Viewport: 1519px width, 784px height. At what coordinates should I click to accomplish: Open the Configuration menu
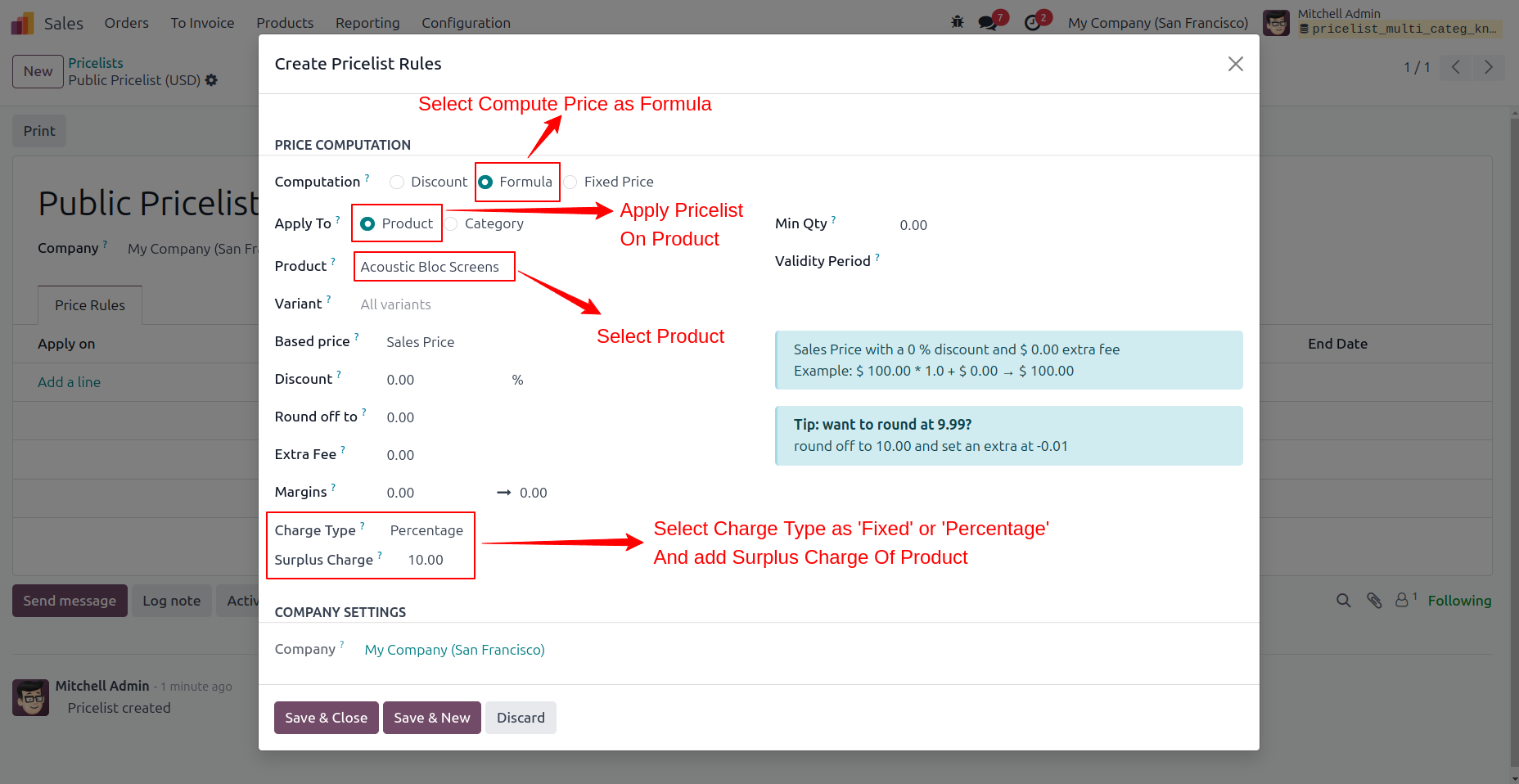pos(466,23)
